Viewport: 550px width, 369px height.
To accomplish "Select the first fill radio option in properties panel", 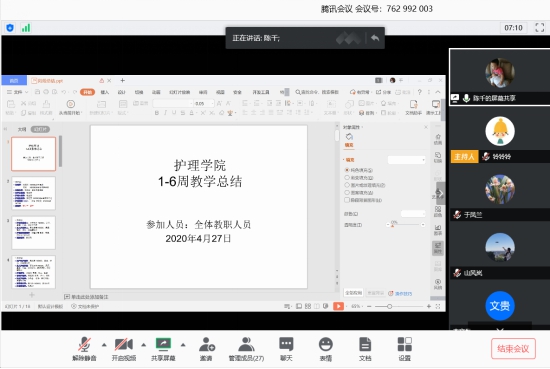I will tap(347, 170).
